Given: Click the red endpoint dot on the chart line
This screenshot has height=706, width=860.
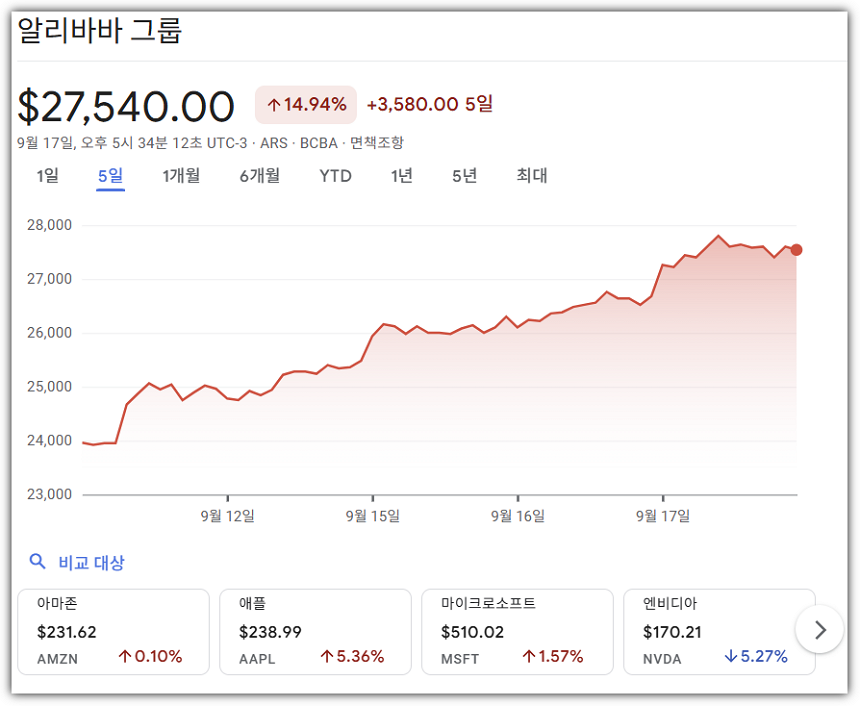Looking at the screenshot, I should 795,251.
